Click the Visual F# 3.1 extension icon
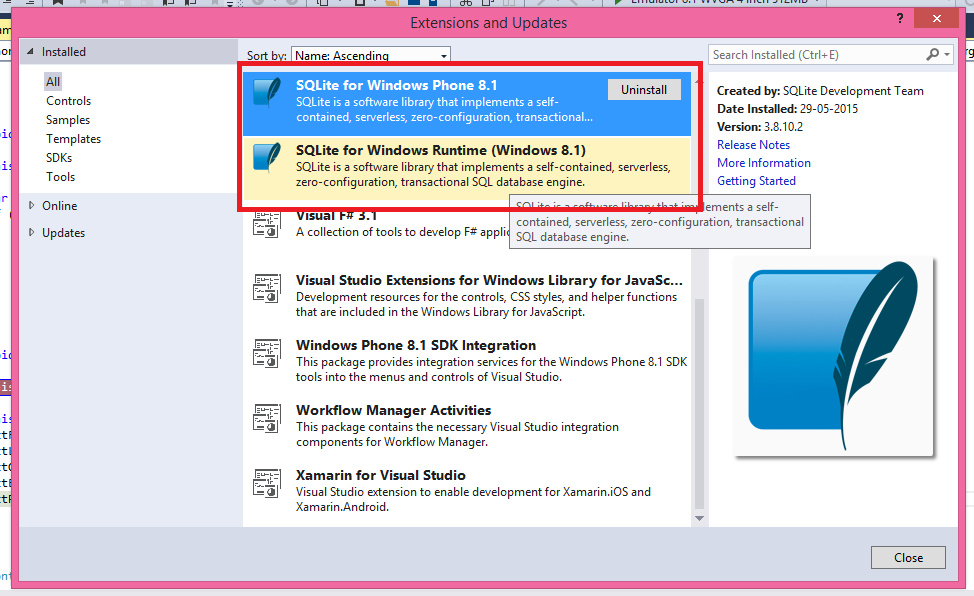Viewport: 974px width, 596px height. click(267, 224)
